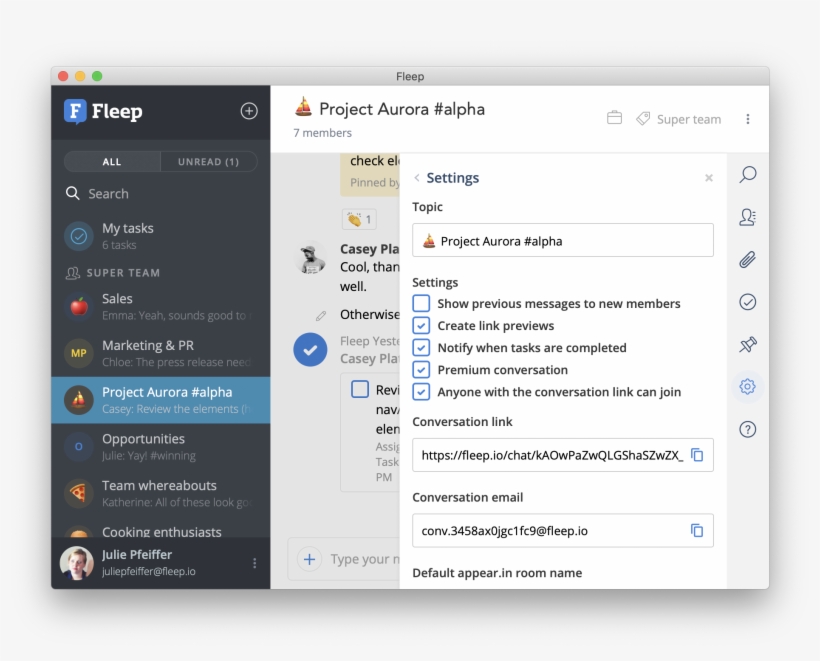
Task: Open the Cooking enthusiasts conversation
Action: point(161,529)
